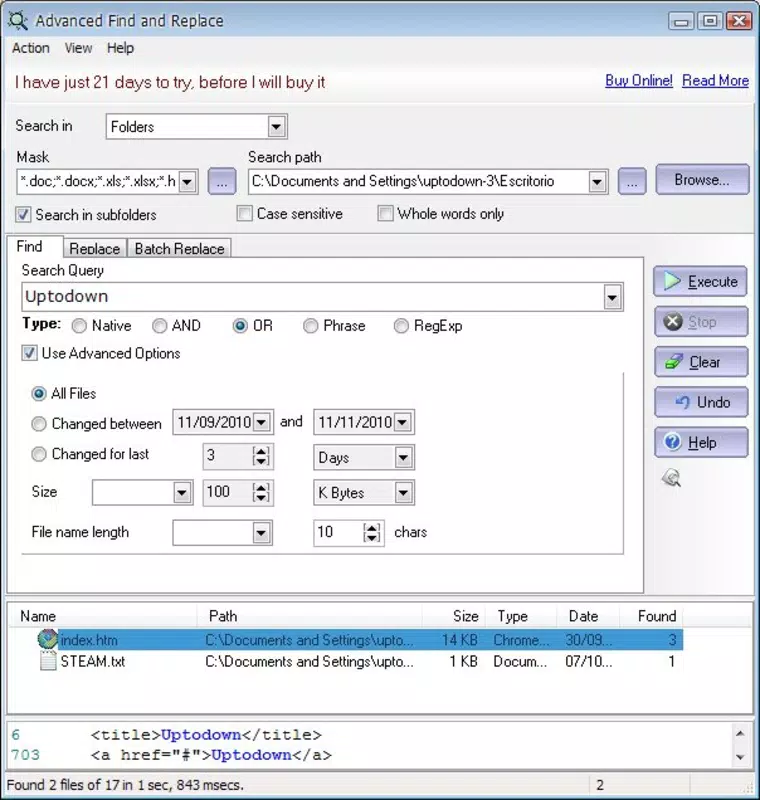This screenshot has width=760, height=800.
Task: Open mask editor ellipsis button
Action: pos(222,181)
